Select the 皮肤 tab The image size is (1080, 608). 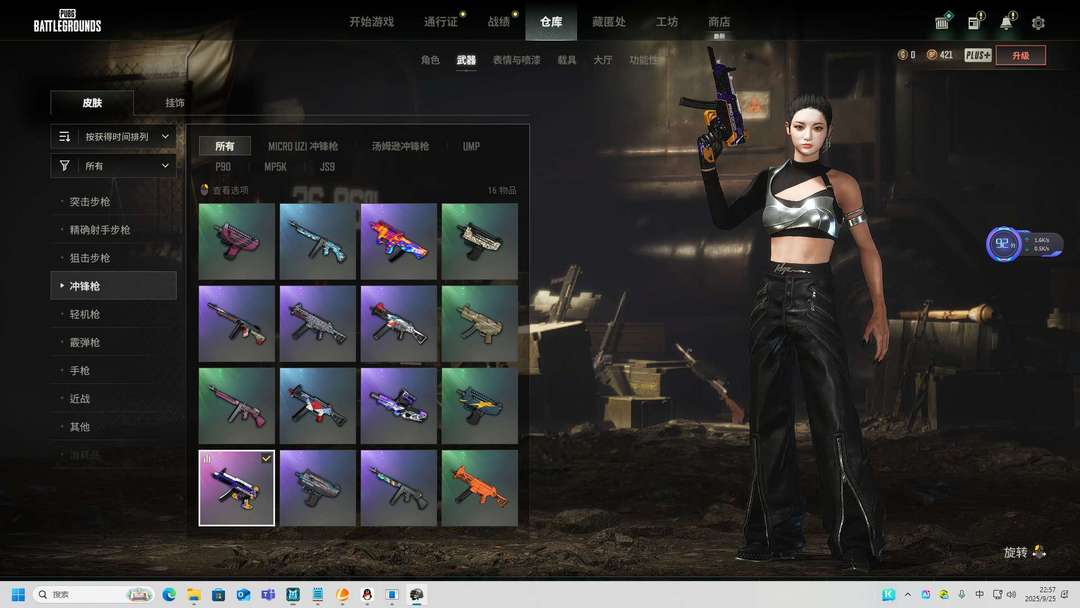pos(92,103)
